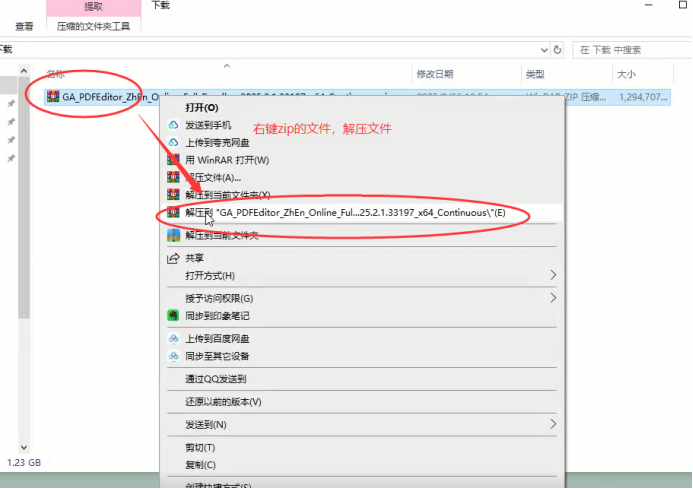Switch to the 压缩的文件夹工具 tab
The width and height of the screenshot is (693, 489).
coord(92,27)
